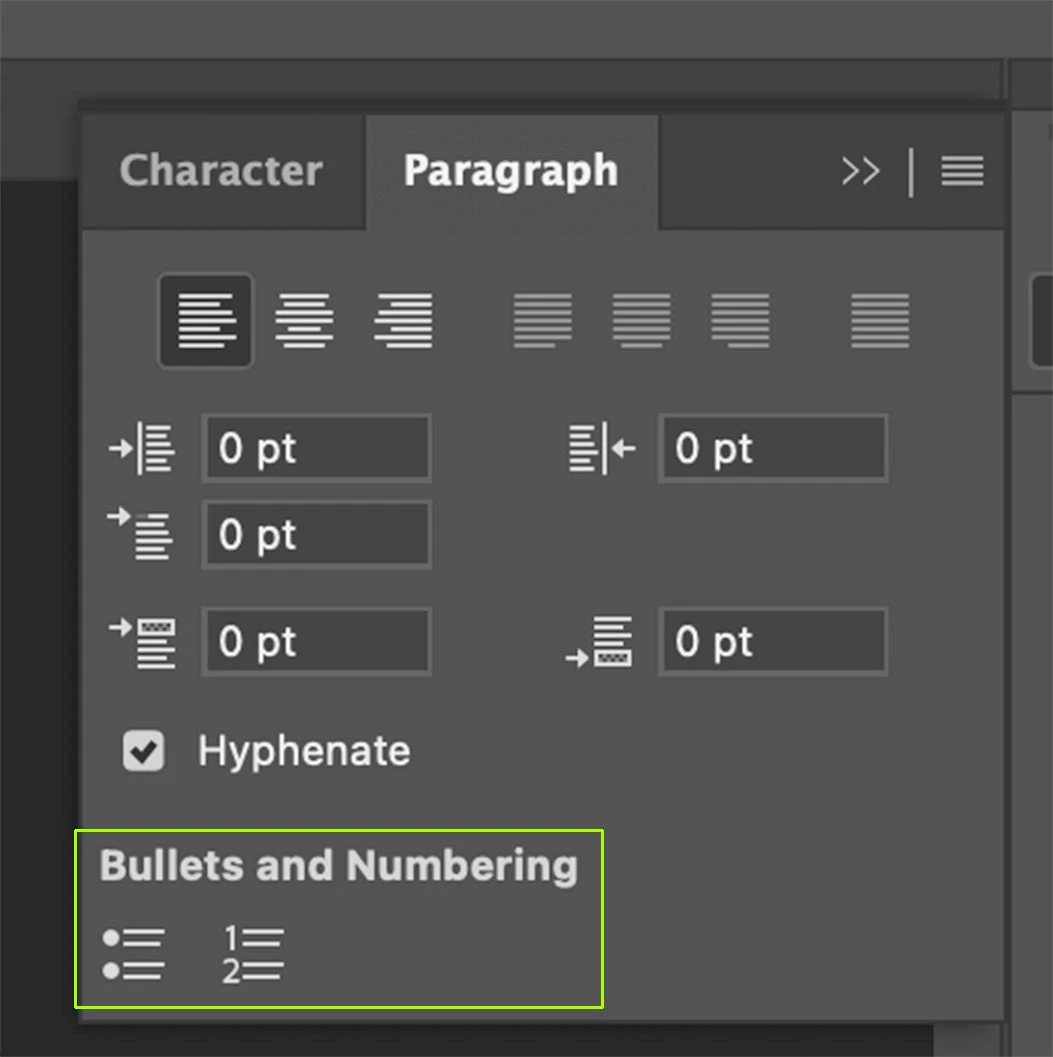
Task: Switch to the Character tab
Action: click(221, 170)
